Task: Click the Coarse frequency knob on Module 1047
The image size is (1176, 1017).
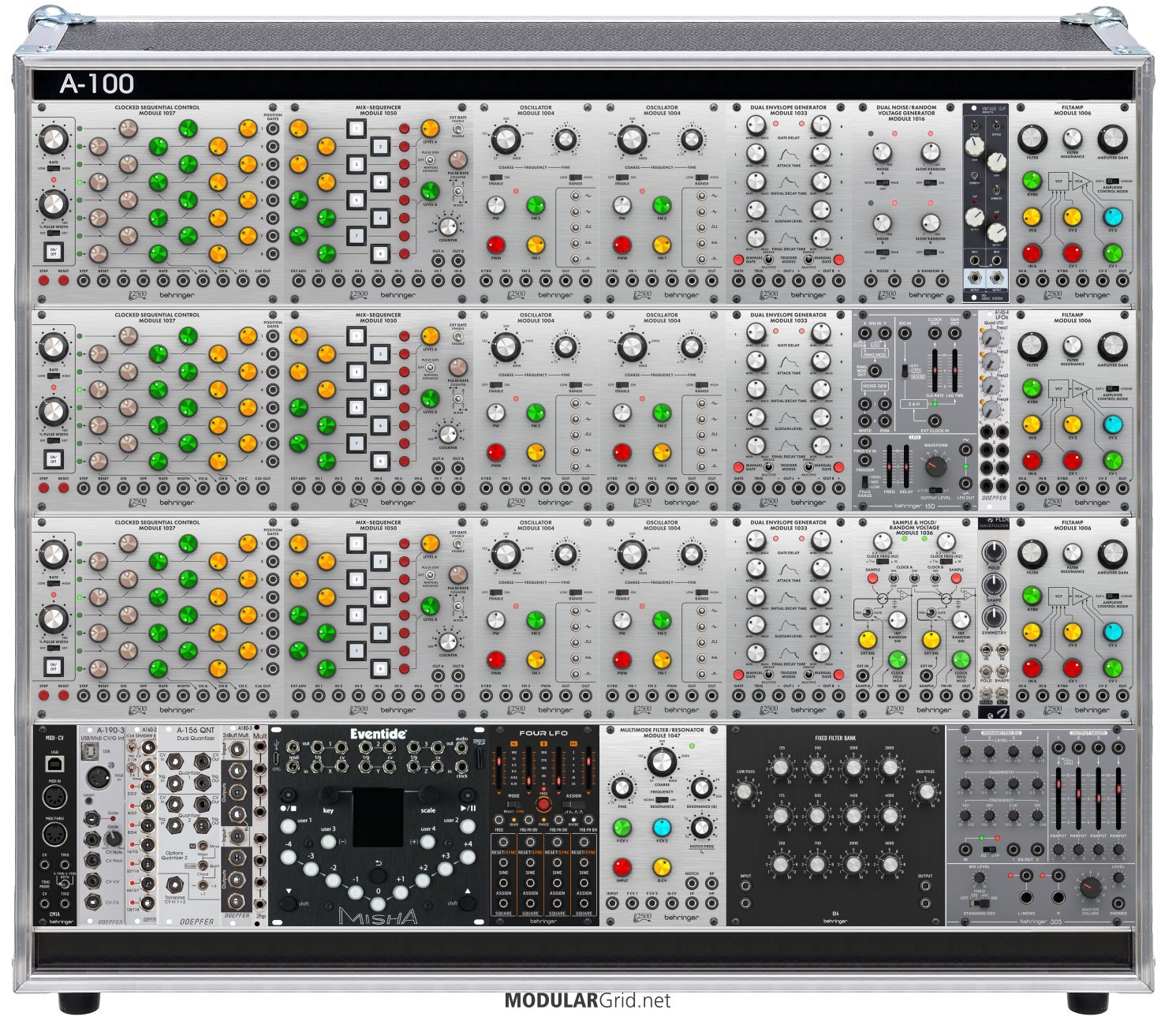Action: (x=662, y=762)
